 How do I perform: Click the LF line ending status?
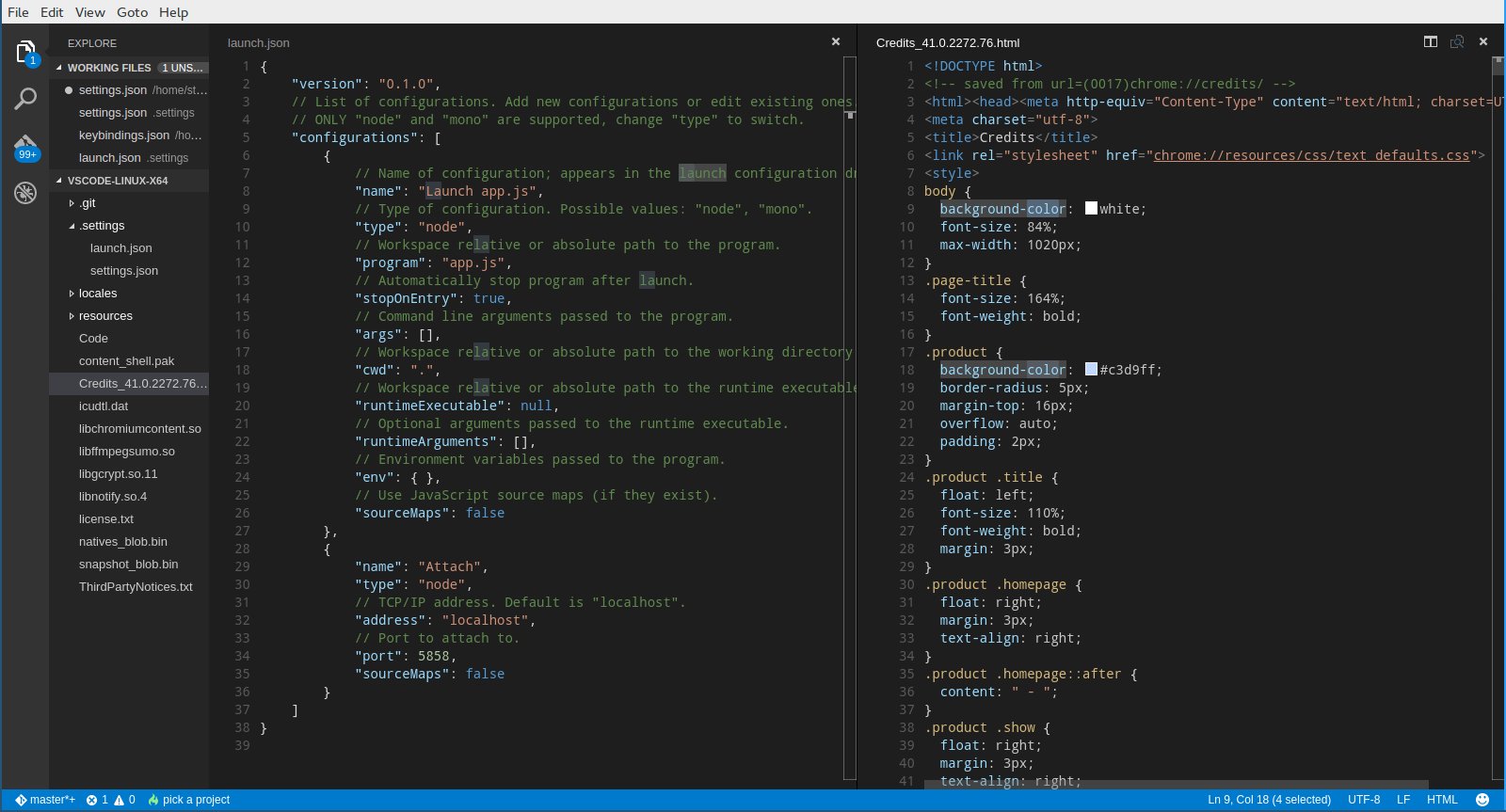click(1403, 800)
